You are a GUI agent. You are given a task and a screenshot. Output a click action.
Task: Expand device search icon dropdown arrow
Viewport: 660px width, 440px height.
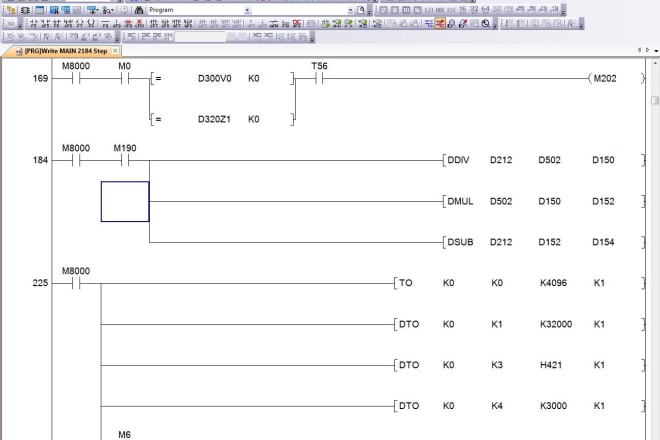tap(112, 10)
